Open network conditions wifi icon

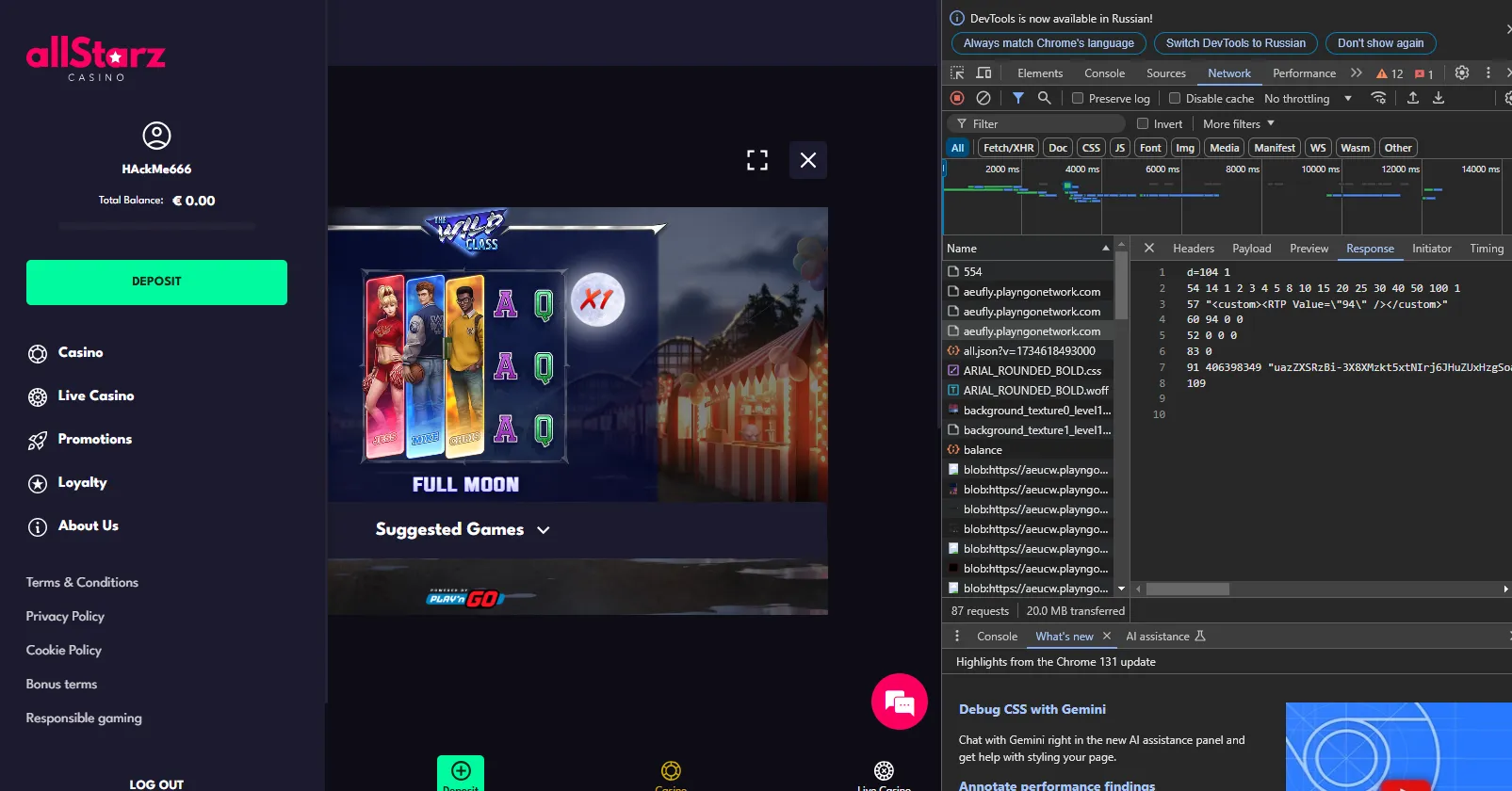(x=1379, y=98)
